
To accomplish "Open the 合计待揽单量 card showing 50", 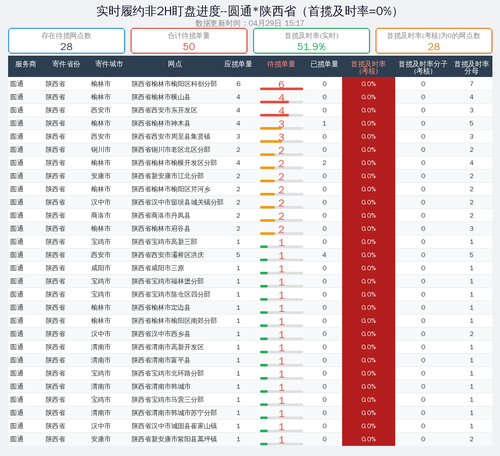I will tap(189, 41).
